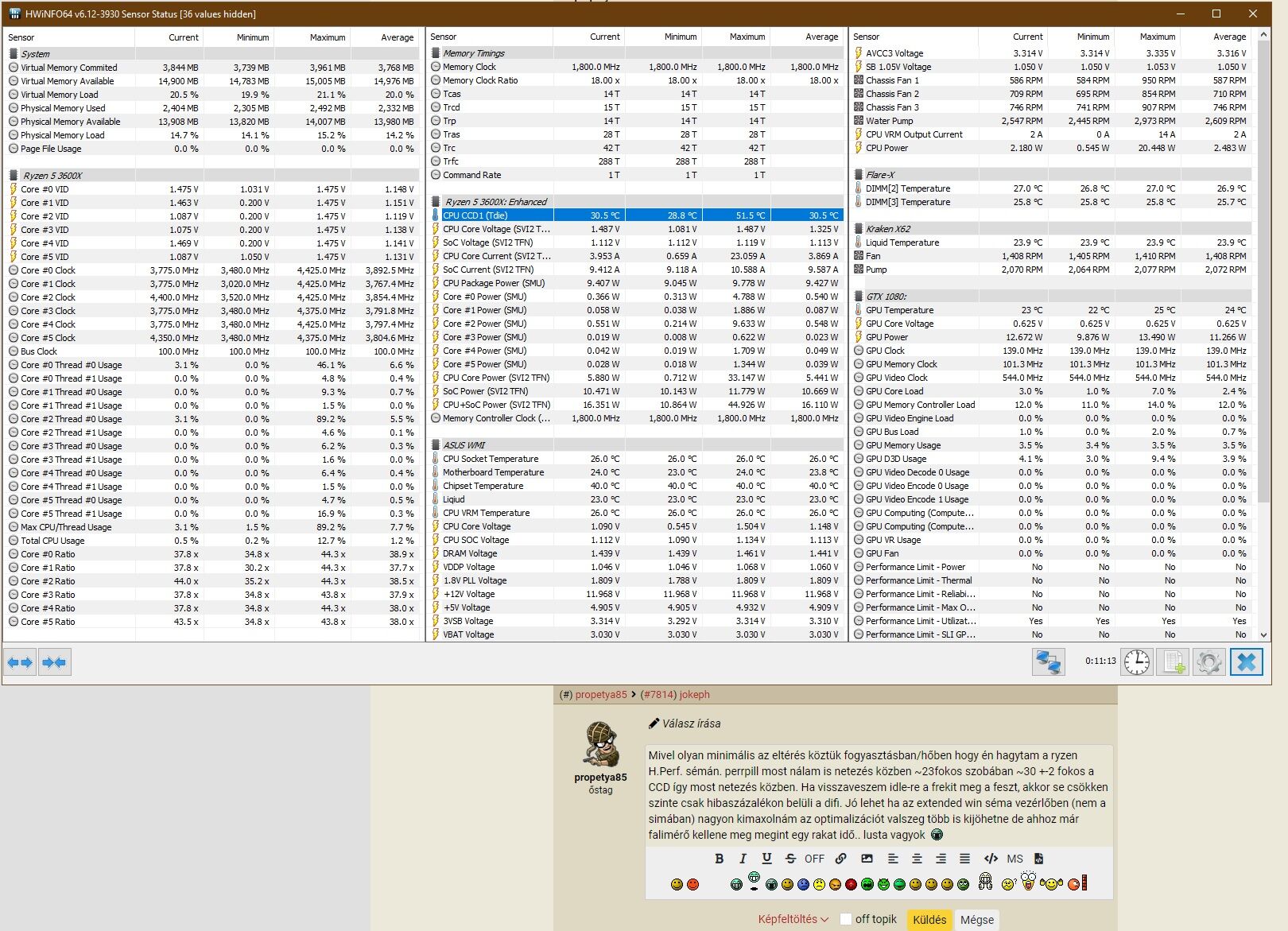Select the Flare-X group header

coord(1052,175)
